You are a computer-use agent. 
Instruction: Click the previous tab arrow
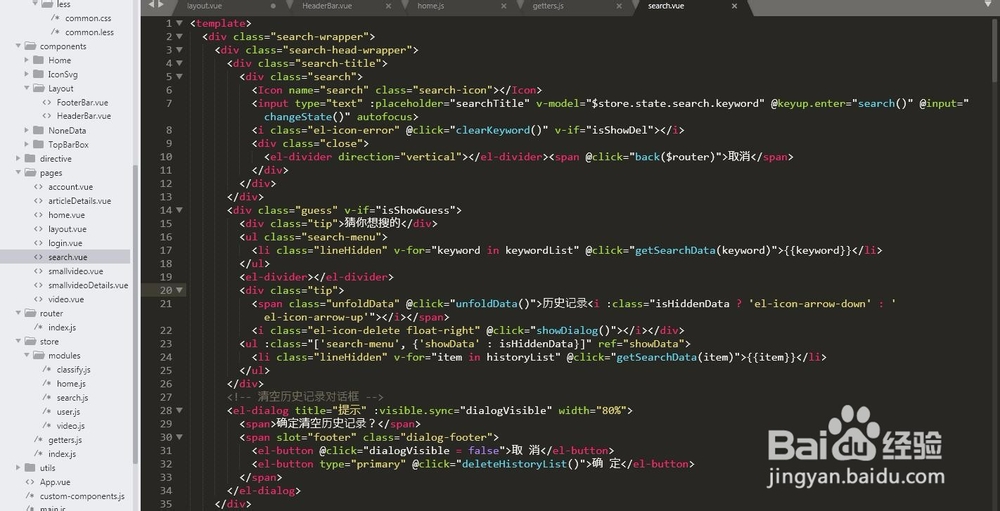tap(152, 4)
